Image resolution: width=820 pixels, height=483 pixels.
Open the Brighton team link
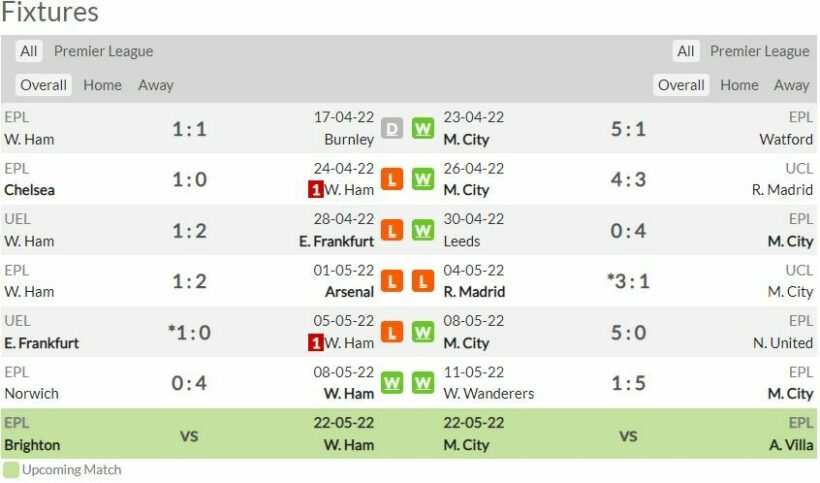(x=32, y=445)
